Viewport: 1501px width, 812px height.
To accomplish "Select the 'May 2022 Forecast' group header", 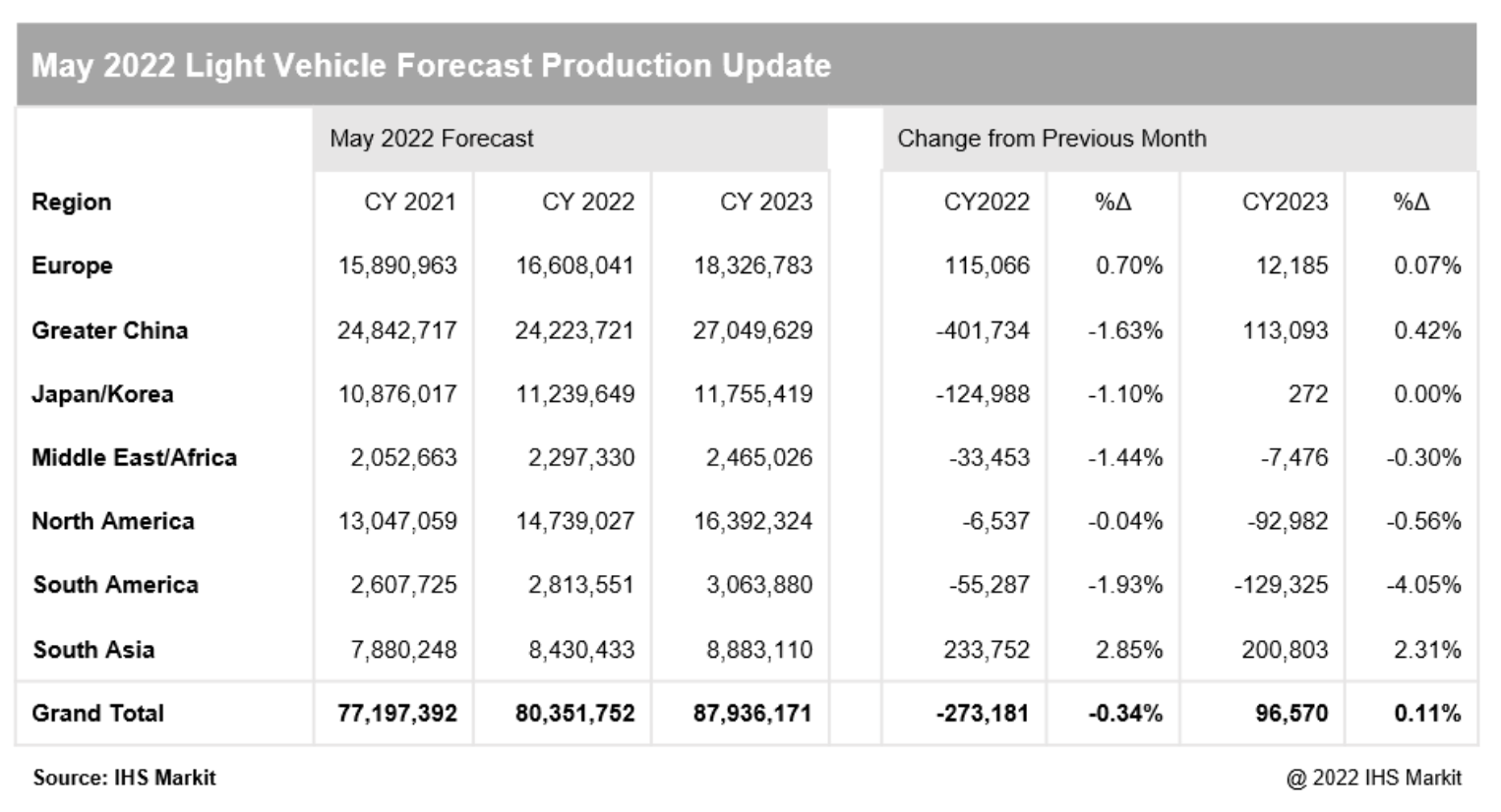I will coord(431,139).
